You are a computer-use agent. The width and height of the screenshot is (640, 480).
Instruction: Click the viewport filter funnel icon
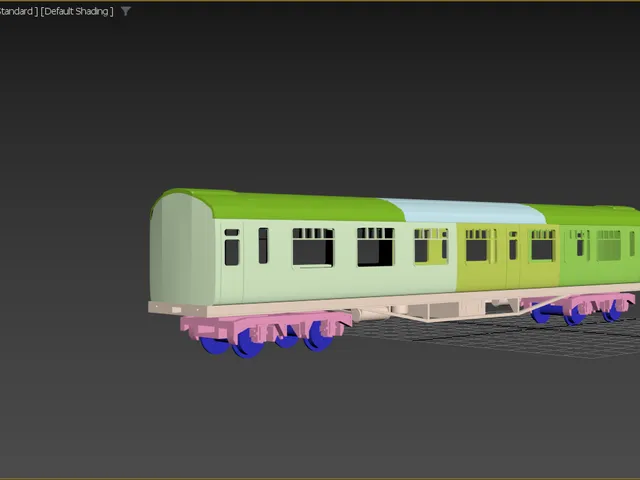[126, 11]
